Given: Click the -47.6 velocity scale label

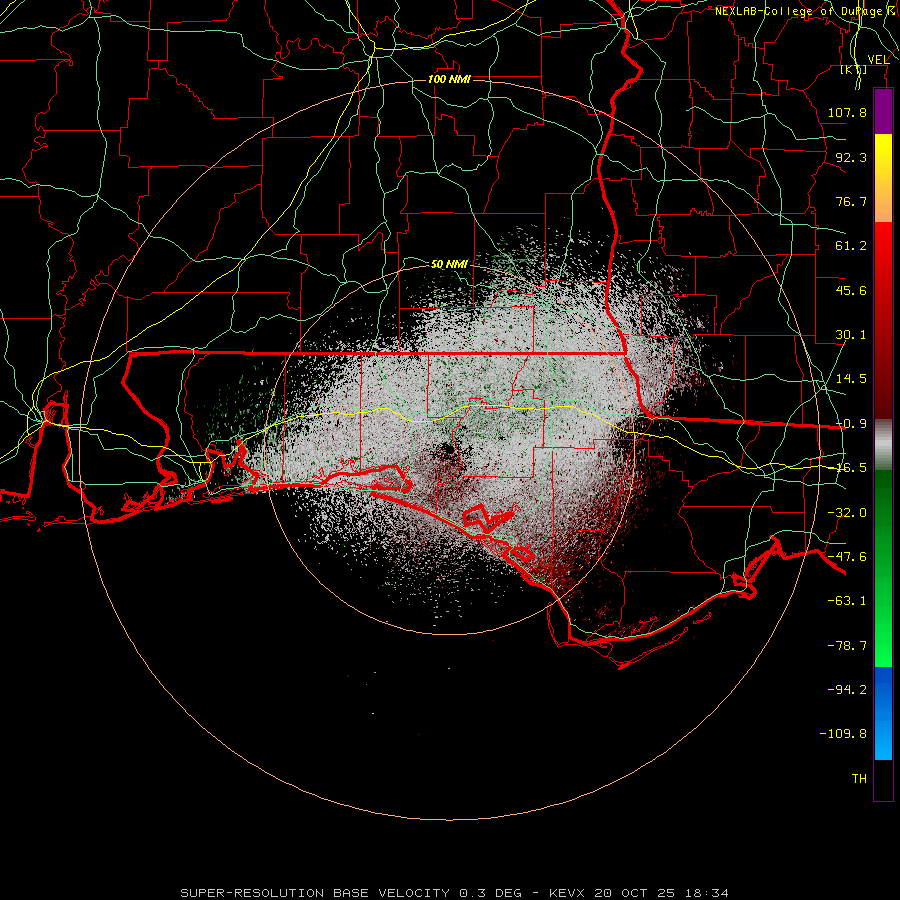Looking at the screenshot, I should 847,557.
